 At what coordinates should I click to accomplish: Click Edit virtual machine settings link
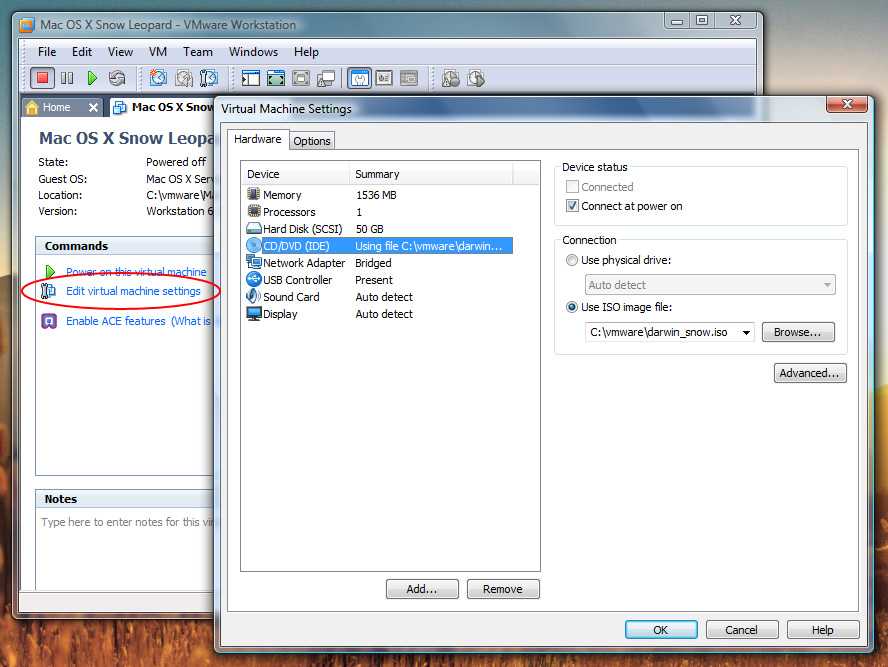(133, 291)
